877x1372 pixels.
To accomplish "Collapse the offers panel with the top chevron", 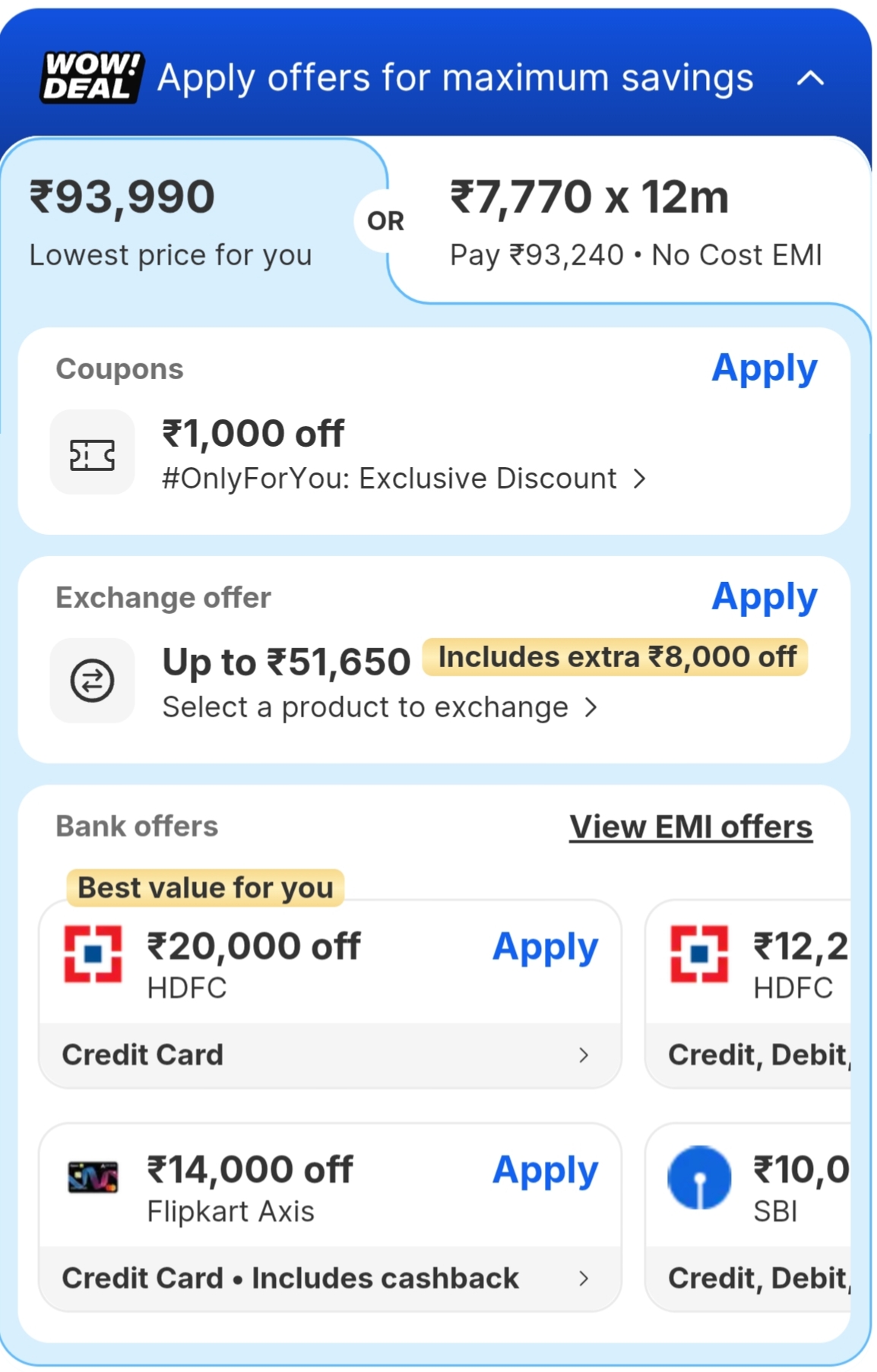I will [x=810, y=78].
